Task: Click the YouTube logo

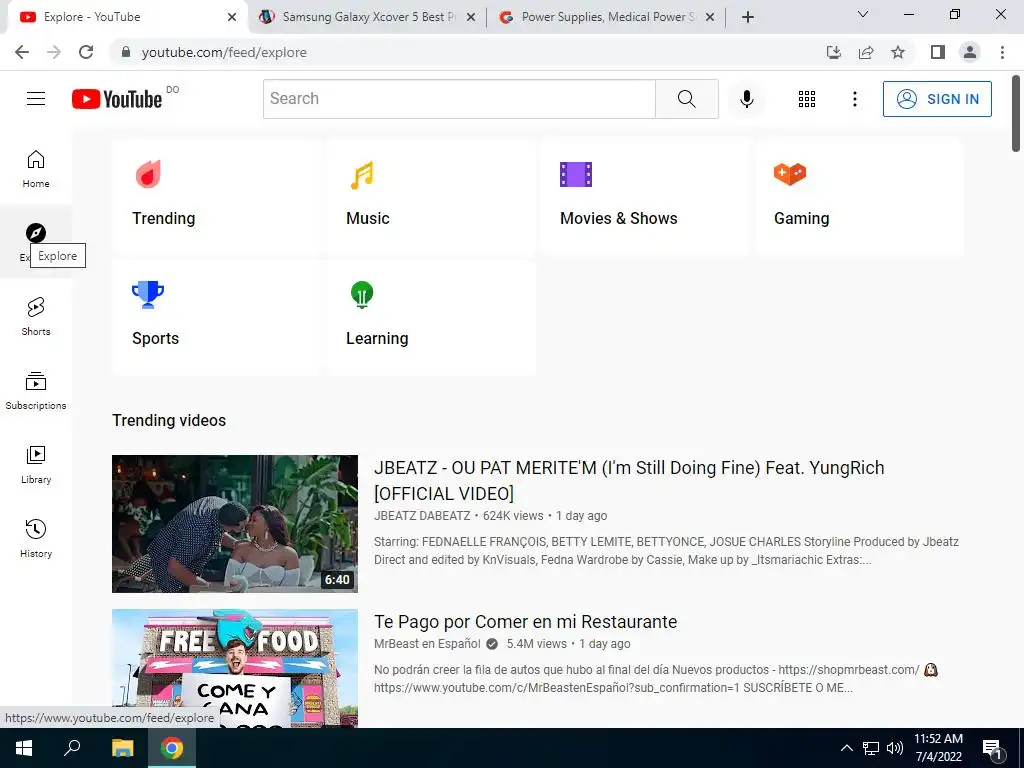Action: (x=117, y=99)
